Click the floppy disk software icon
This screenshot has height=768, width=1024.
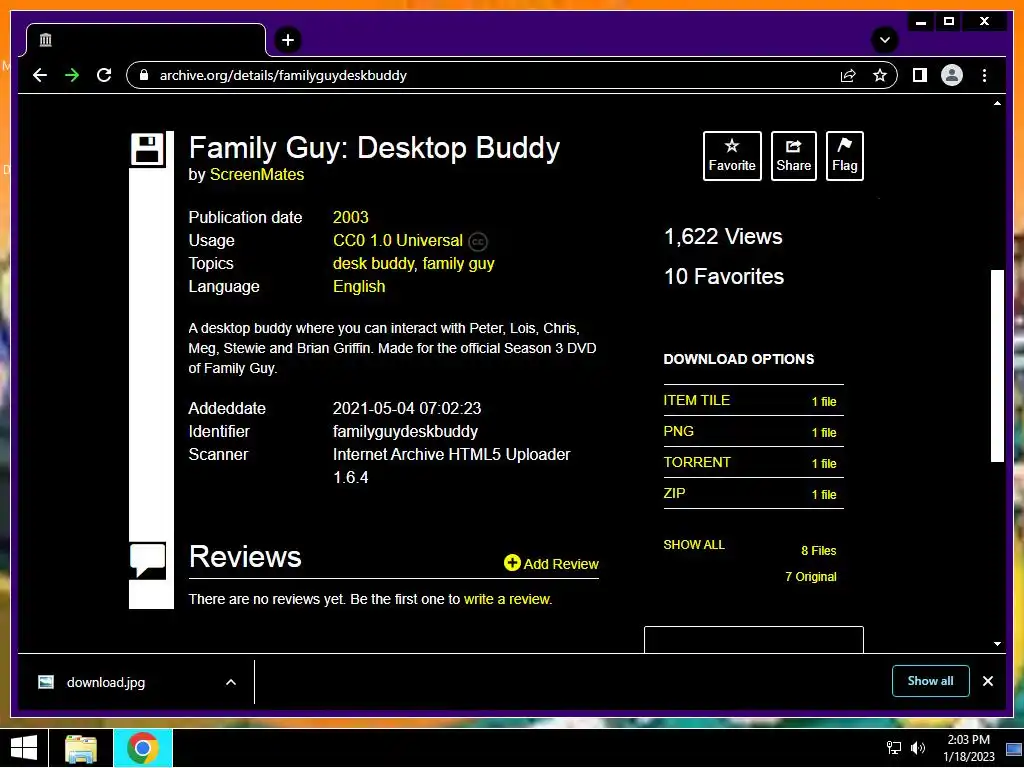click(147, 150)
